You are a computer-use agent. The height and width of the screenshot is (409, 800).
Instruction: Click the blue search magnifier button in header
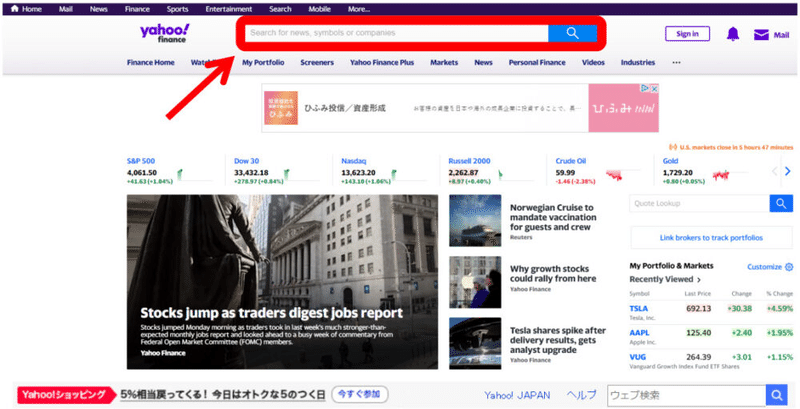click(572, 33)
